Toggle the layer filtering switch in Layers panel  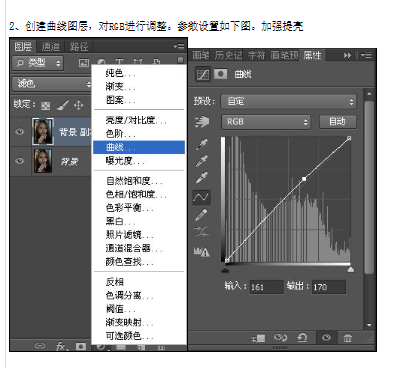click(180, 60)
